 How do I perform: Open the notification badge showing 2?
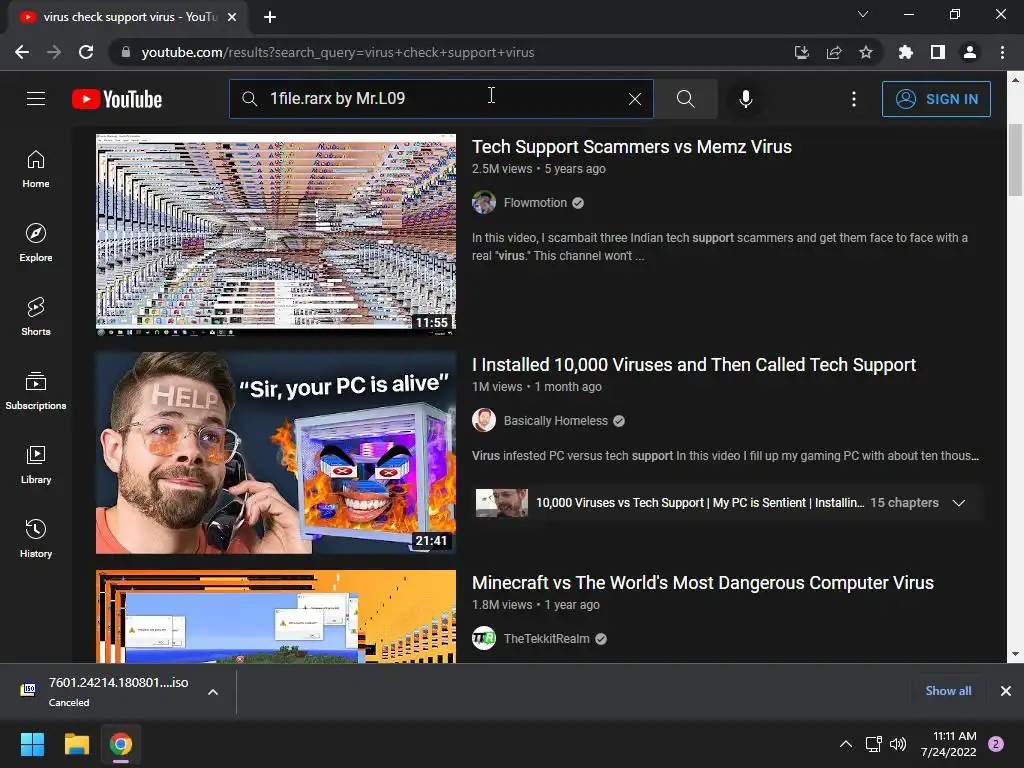click(996, 744)
